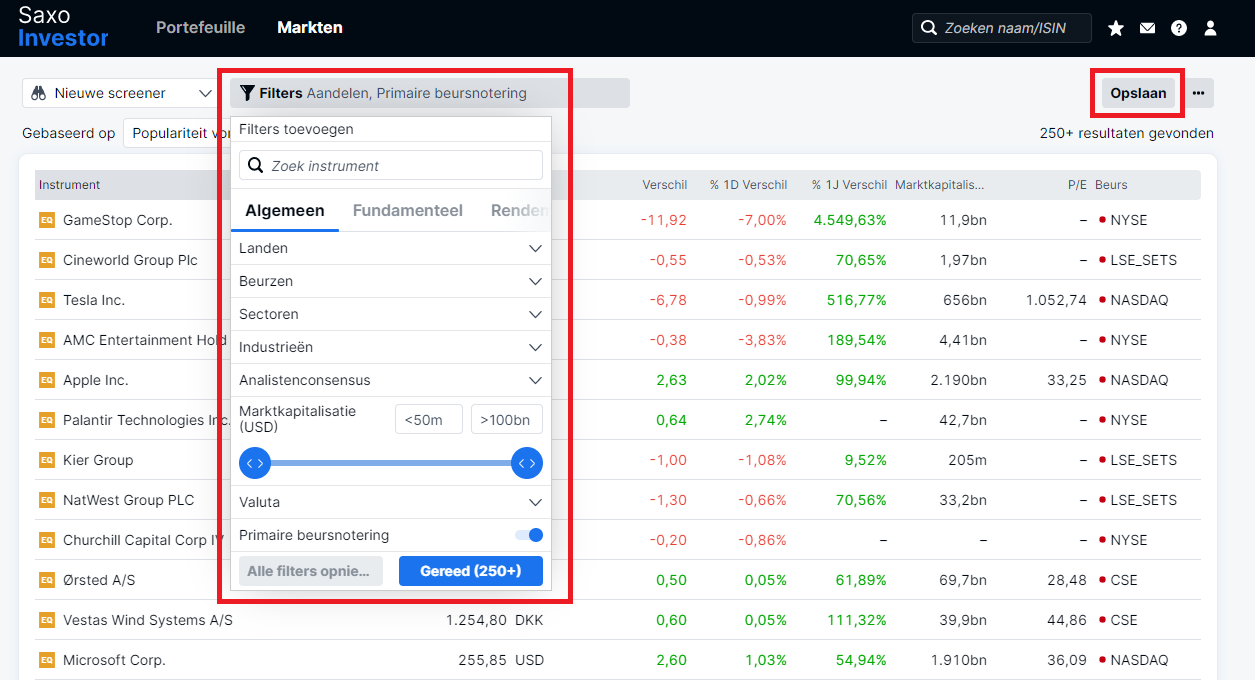This screenshot has width=1255, height=680.
Task: Click the Filters bar Aandelen, Primaire beursnotering
Action: click(430, 93)
